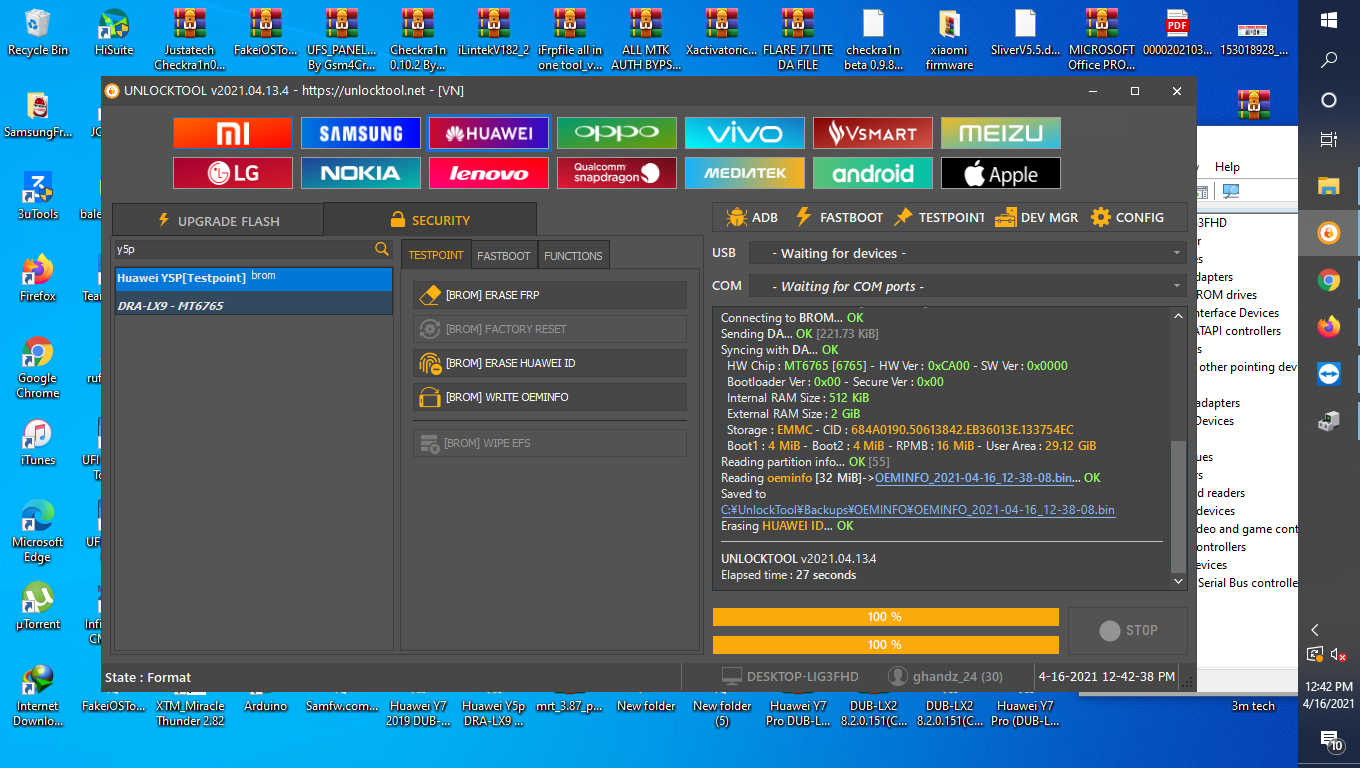Open the FASTBOOT sub-tab
This screenshot has width=1360, height=768.
[x=504, y=255]
